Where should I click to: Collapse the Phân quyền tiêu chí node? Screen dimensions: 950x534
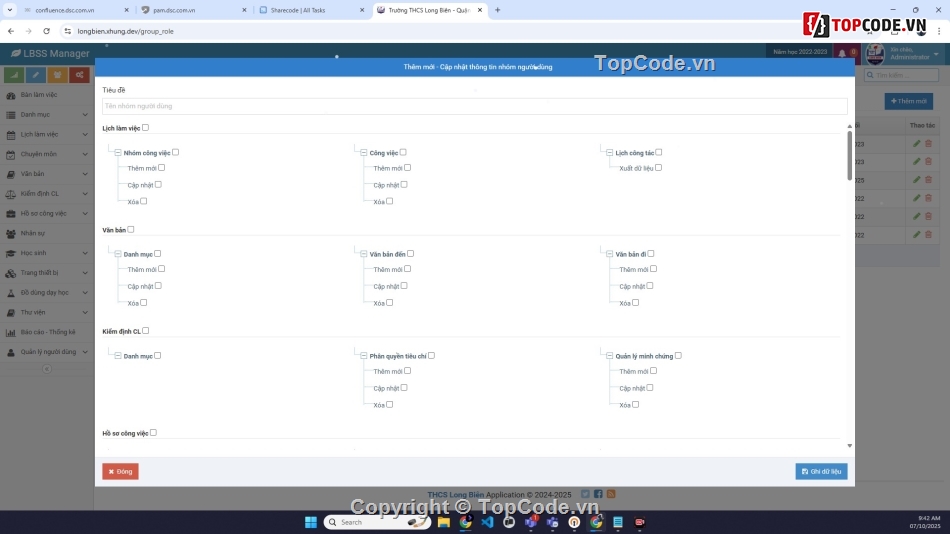(x=363, y=356)
